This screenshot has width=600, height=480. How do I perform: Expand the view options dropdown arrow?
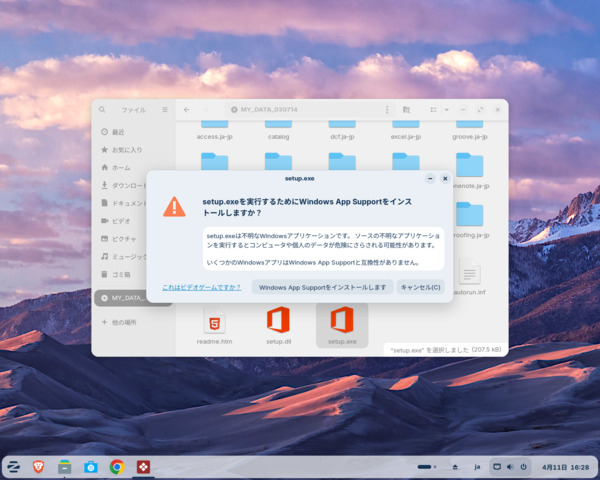tap(446, 109)
